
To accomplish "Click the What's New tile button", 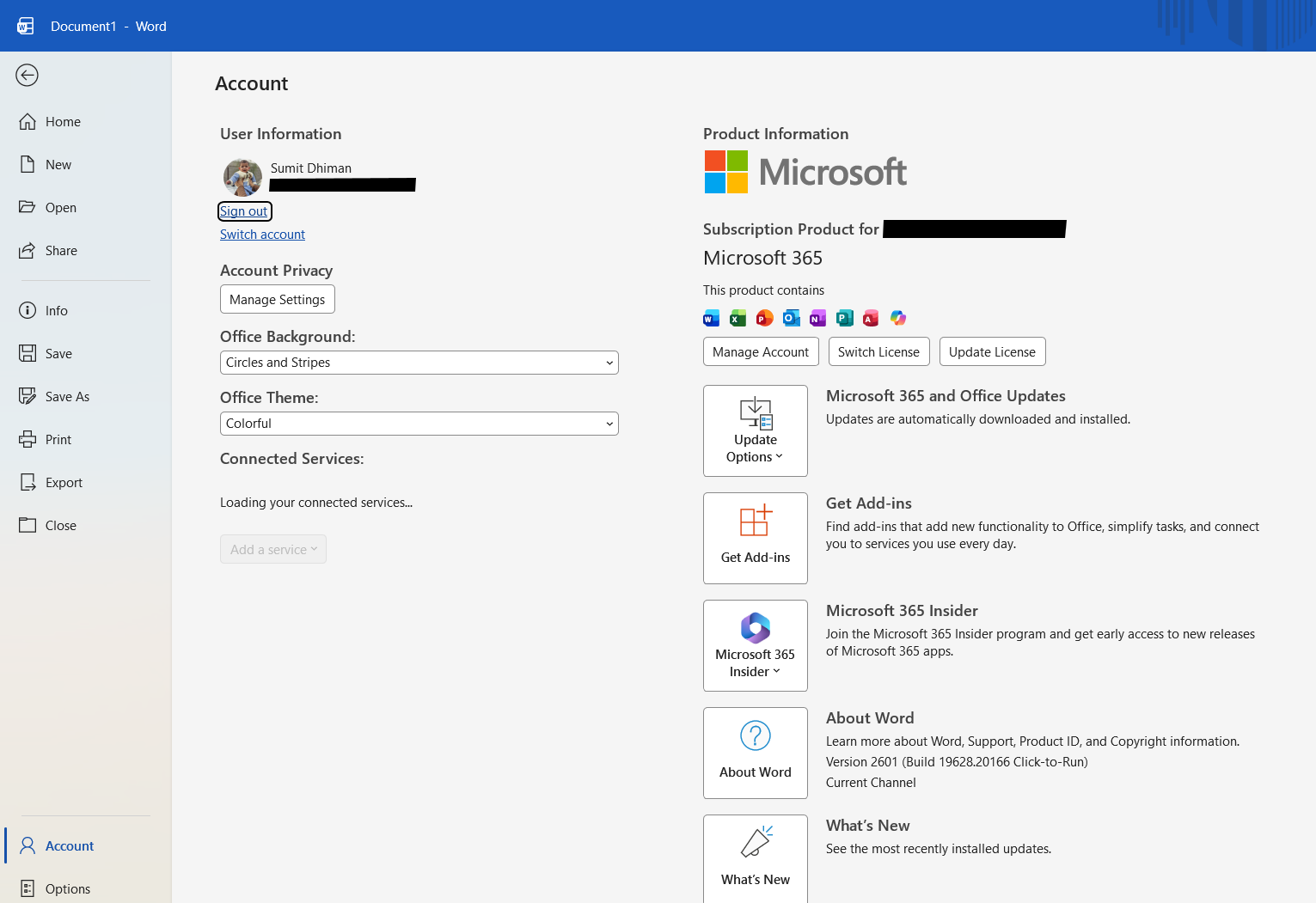I will pyautogui.click(x=756, y=858).
